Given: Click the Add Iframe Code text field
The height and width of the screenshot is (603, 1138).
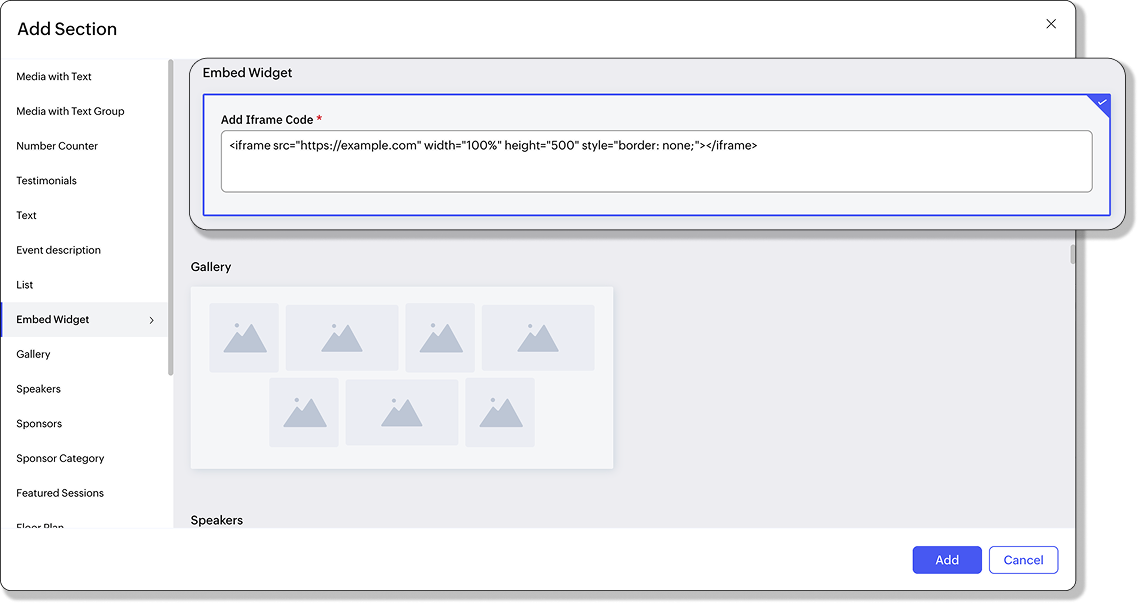Looking at the screenshot, I should pyautogui.click(x=656, y=161).
